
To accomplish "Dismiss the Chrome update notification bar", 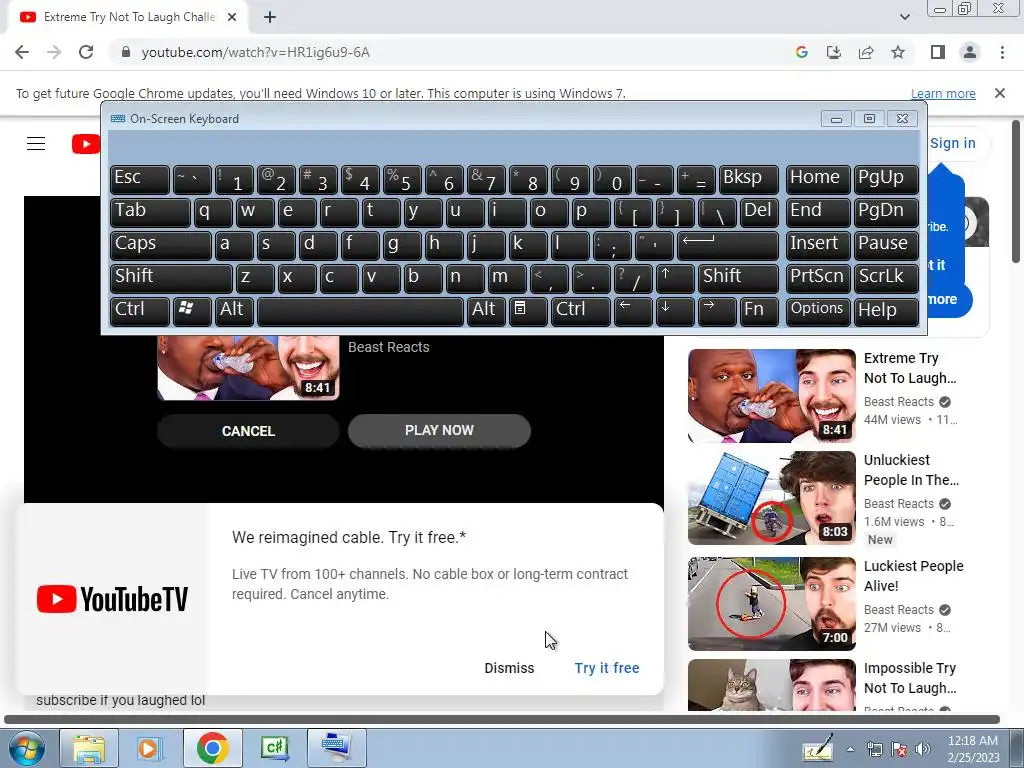I will pyautogui.click(x=1000, y=93).
